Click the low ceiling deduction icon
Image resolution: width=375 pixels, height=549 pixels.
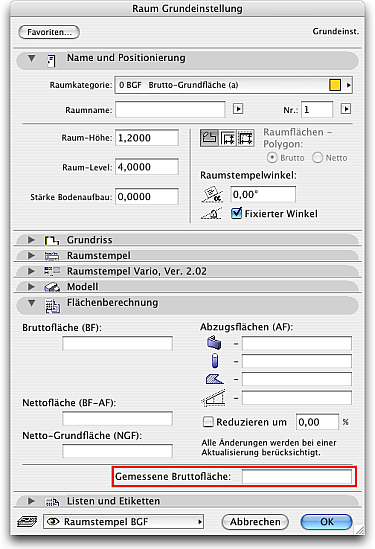point(213,398)
